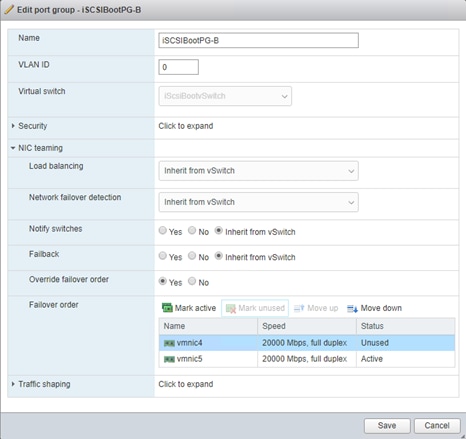Select the vmnic4 name cell
This screenshot has height=439, width=466.
point(208,343)
